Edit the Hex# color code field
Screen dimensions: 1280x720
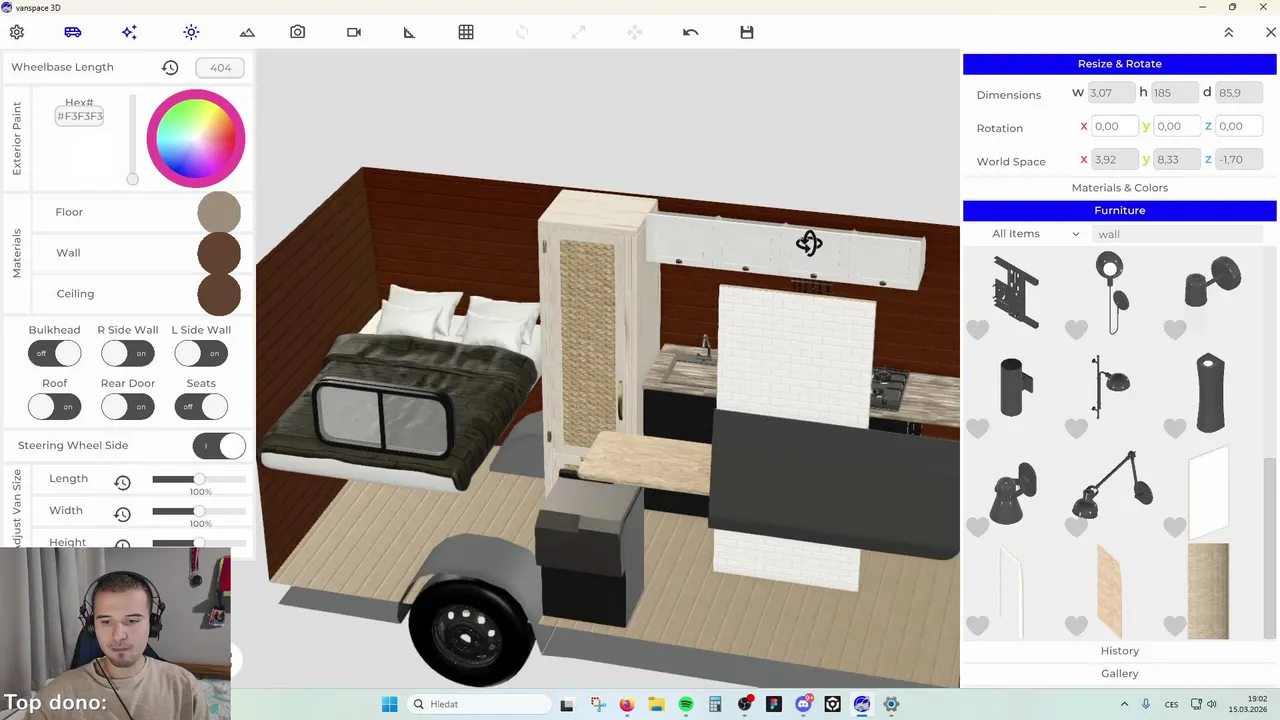click(x=79, y=116)
